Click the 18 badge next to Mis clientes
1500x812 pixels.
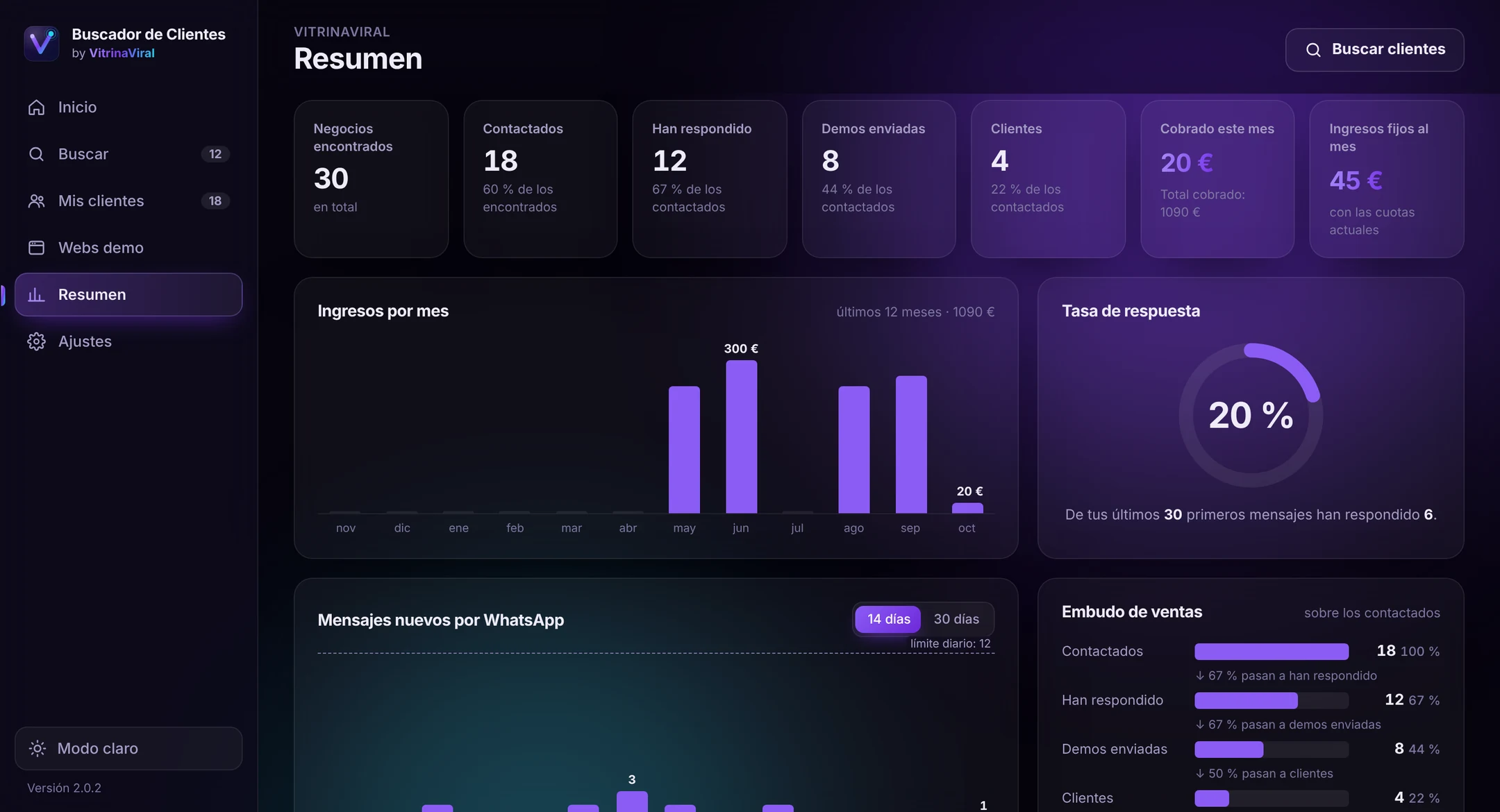click(x=215, y=201)
